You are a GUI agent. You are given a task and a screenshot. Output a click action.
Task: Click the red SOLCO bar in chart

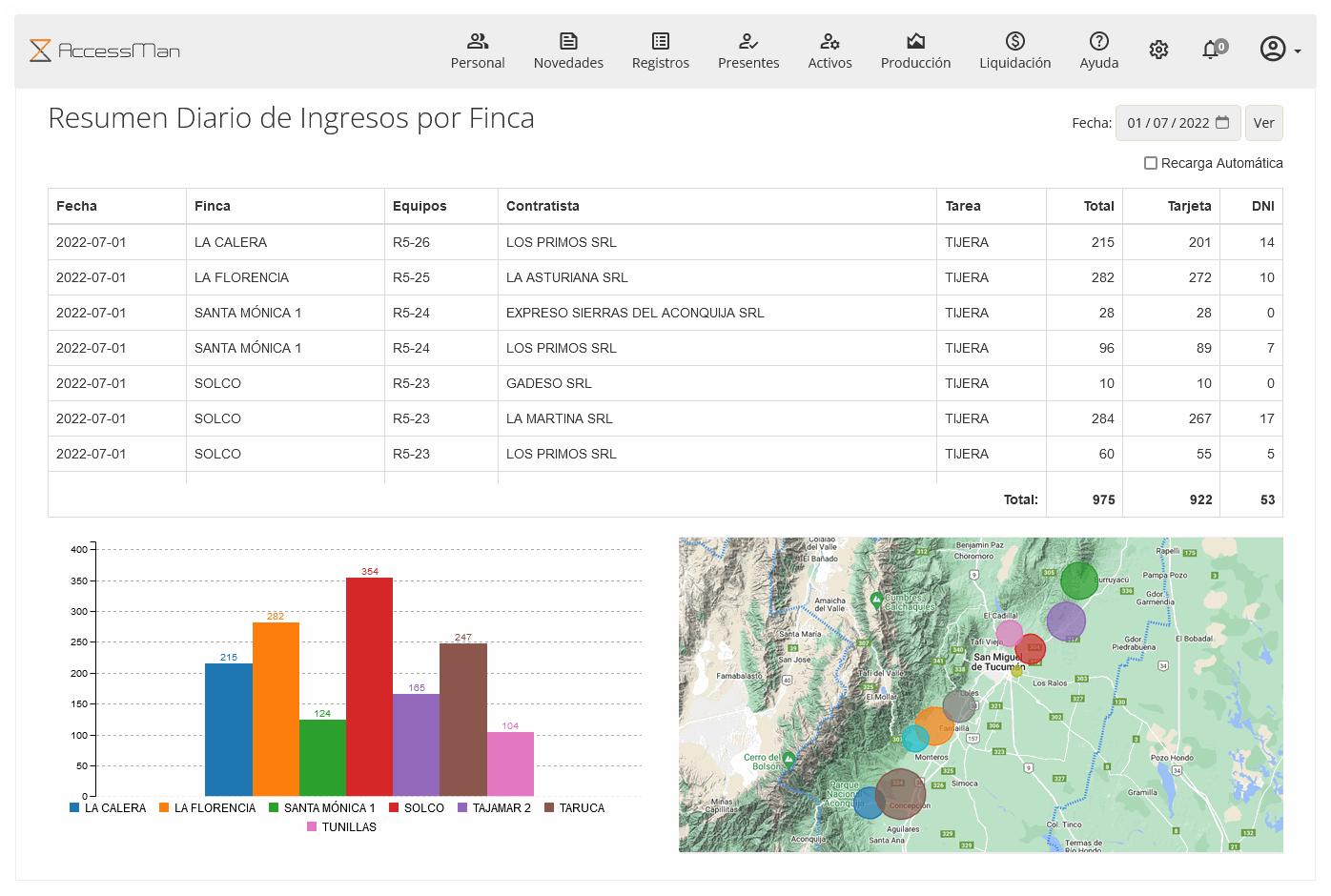click(369, 686)
